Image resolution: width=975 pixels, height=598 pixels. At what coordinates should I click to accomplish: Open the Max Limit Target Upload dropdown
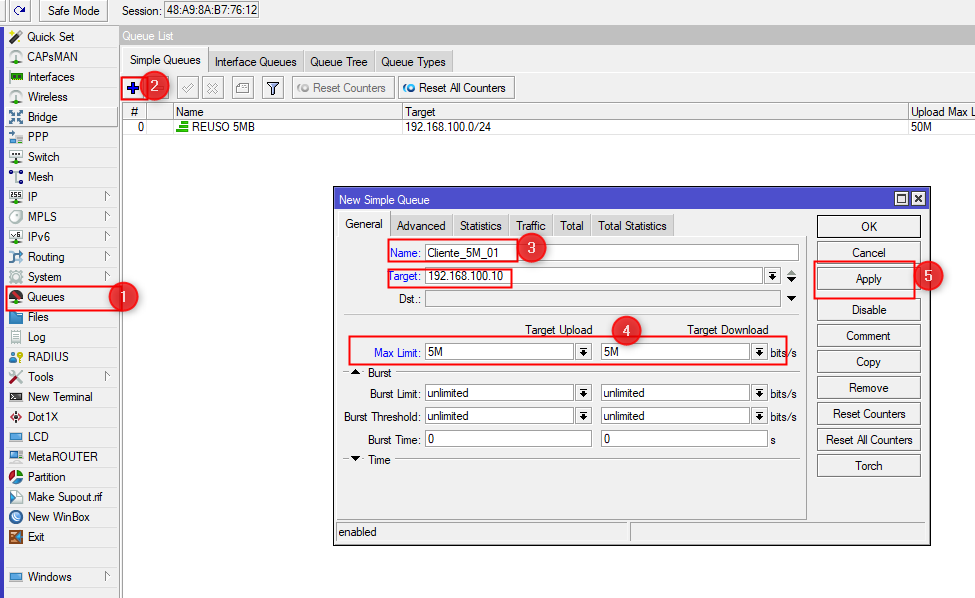pos(583,352)
